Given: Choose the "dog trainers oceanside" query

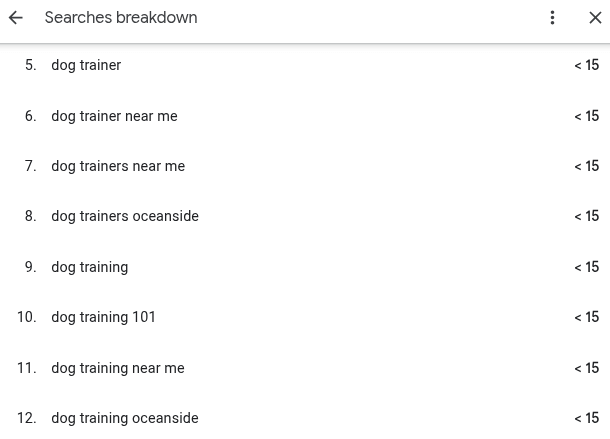Looking at the screenshot, I should 125,216.
